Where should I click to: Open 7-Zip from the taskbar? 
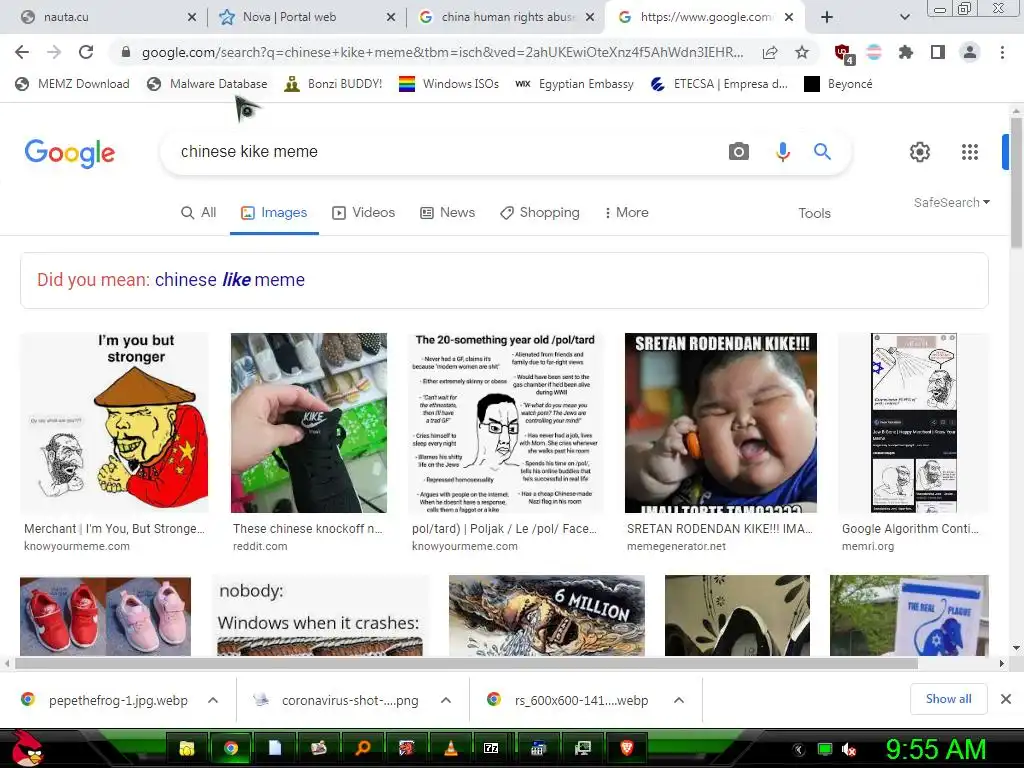tap(491, 748)
